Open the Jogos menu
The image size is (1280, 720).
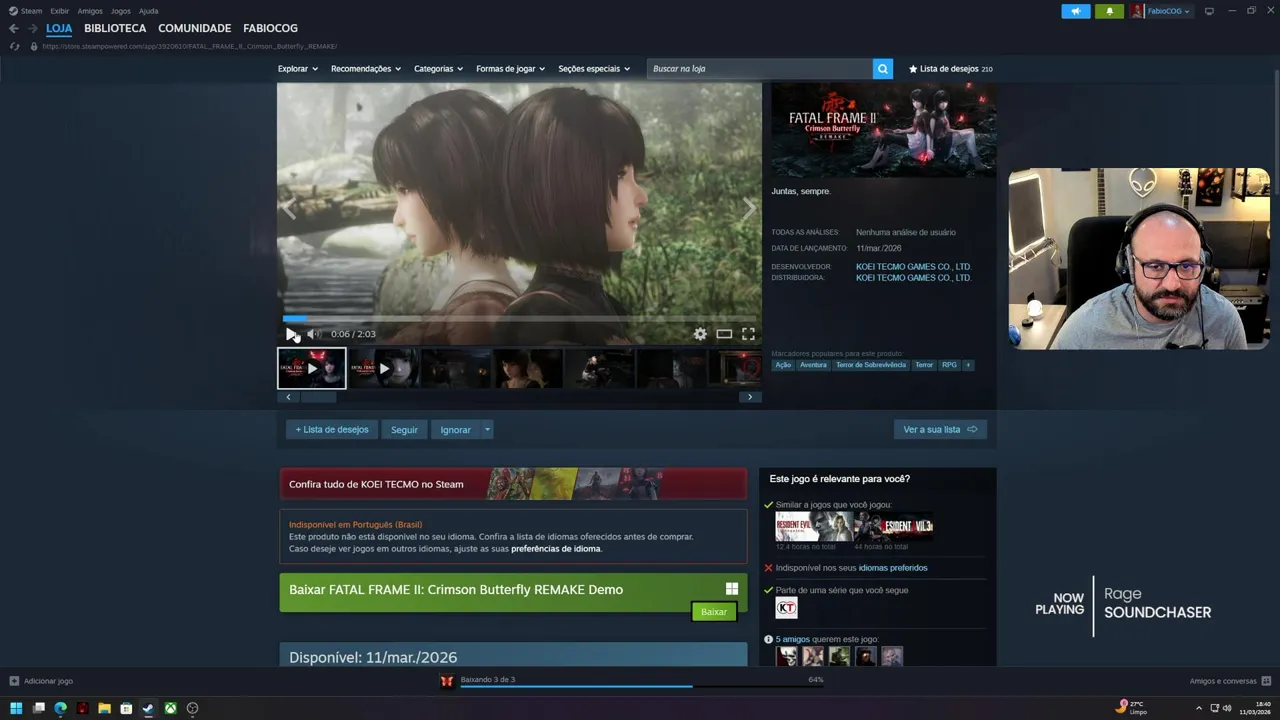121,11
